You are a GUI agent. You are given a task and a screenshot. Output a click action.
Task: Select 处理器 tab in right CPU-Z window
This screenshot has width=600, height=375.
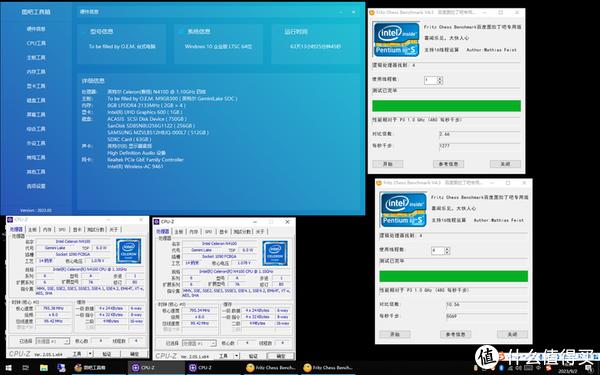163,232
